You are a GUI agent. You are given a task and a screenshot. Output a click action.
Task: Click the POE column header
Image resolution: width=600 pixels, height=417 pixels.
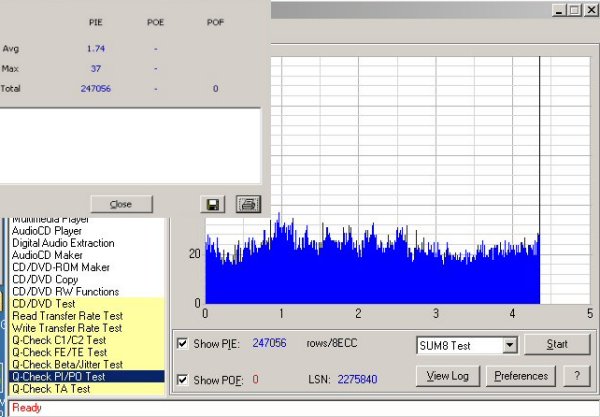155,22
